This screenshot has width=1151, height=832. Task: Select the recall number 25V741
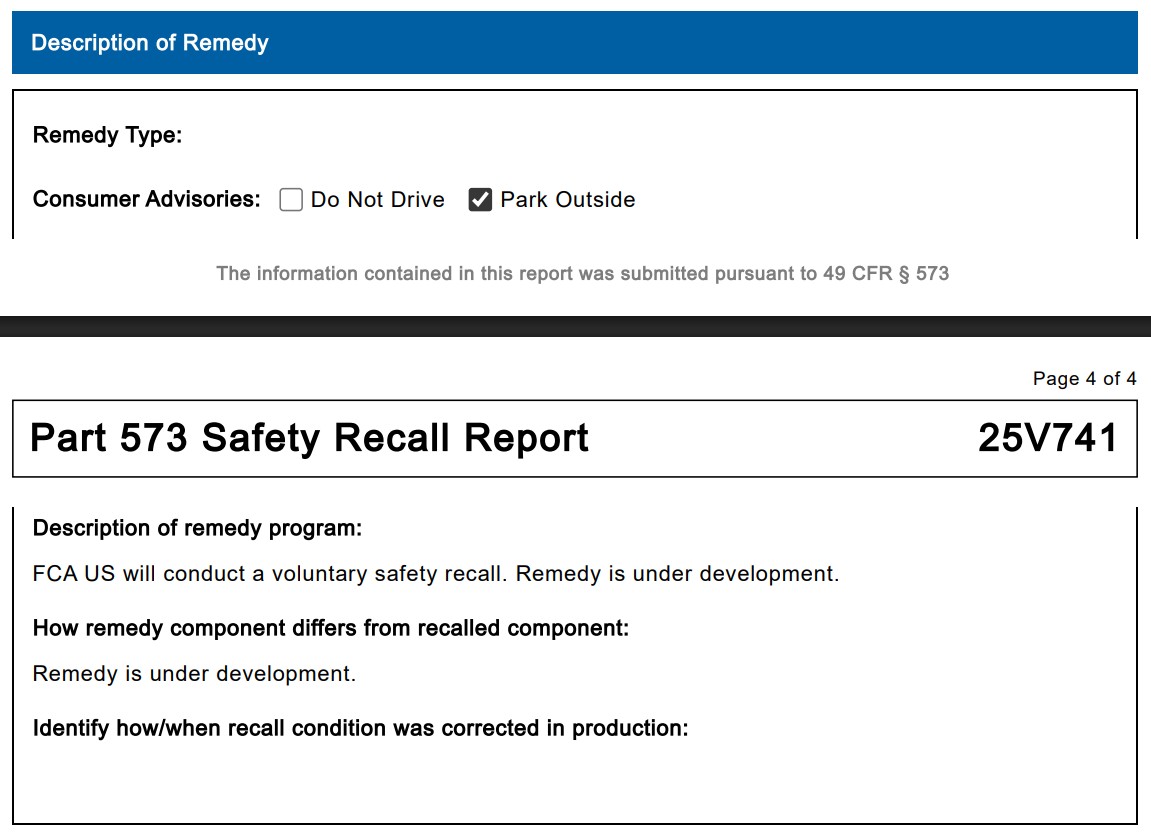pyautogui.click(x=1047, y=438)
